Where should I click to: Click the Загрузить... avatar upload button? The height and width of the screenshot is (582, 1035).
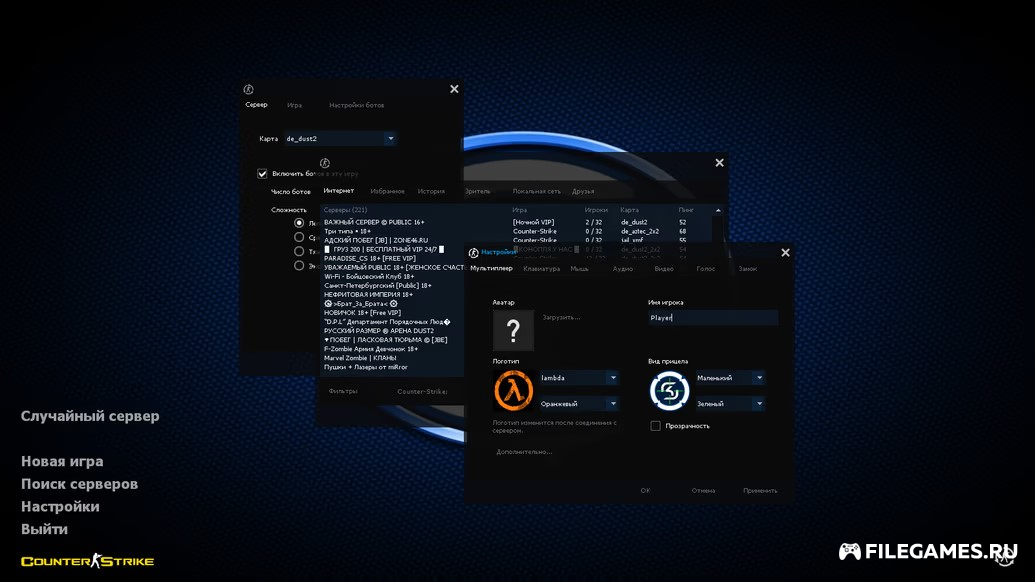(561, 317)
